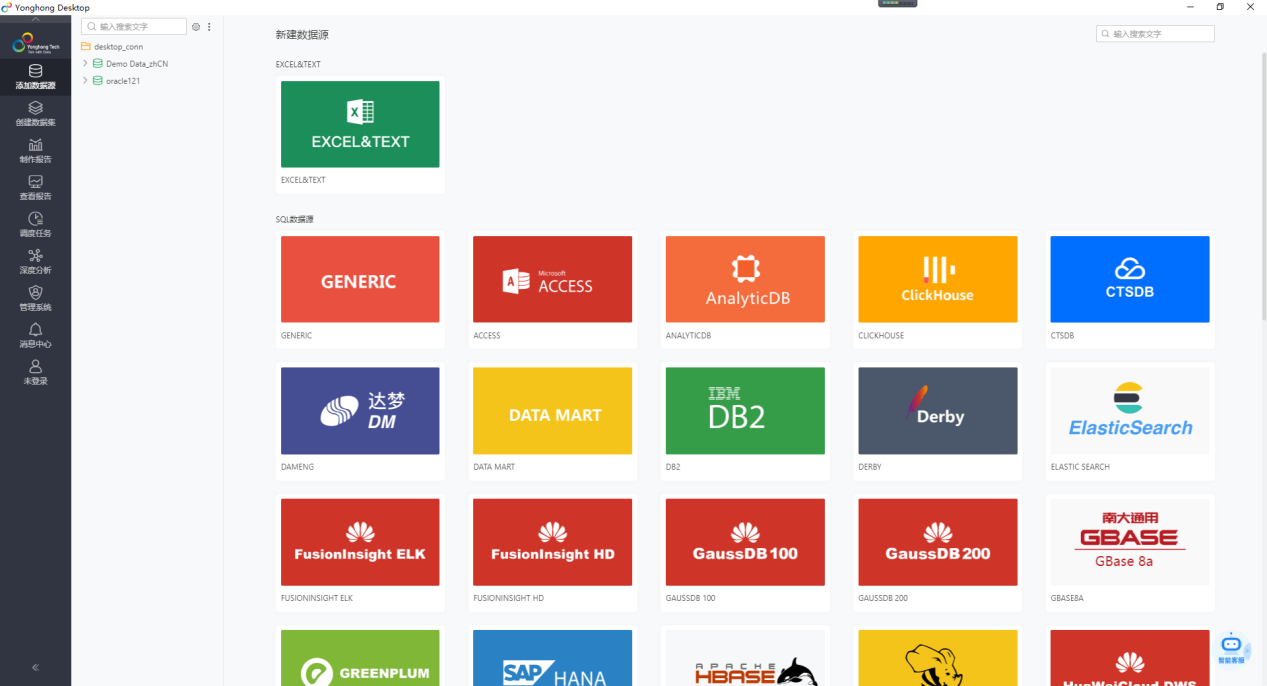Viewport: 1267px width, 686px height.
Task: Select oracle121 in the connection tree
Action: (x=116, y=81)
